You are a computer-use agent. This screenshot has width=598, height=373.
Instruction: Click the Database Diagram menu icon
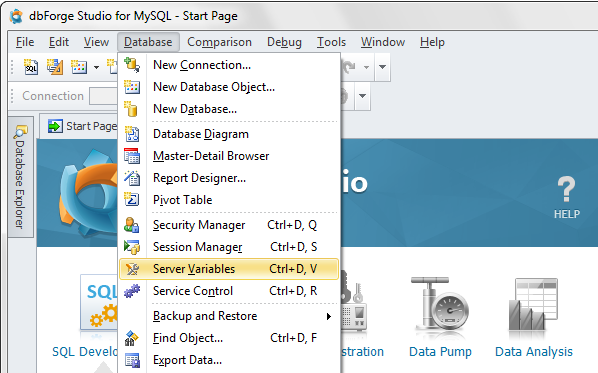132,134
